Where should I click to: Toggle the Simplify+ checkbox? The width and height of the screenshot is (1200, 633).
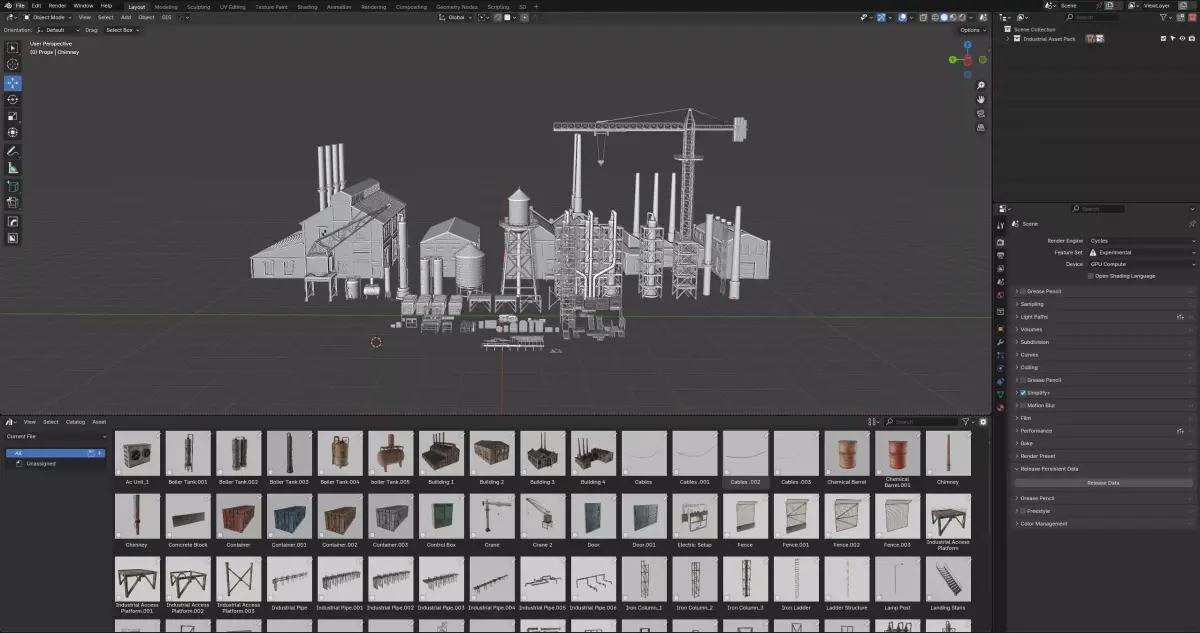click(1023, 393)
